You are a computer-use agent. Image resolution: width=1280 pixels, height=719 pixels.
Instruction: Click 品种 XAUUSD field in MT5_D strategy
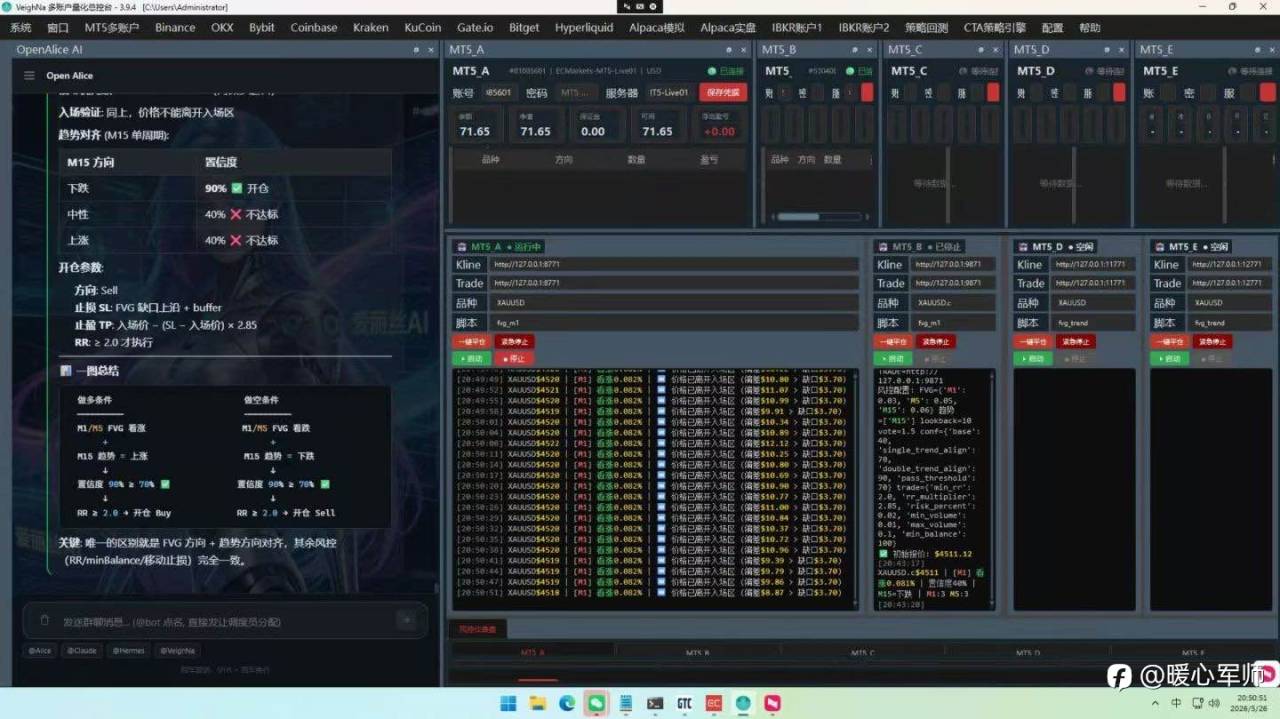pos(1093,302)
